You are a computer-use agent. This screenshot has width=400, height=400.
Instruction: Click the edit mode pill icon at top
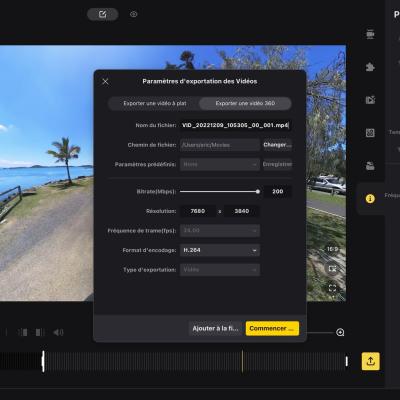click(x=103, y=14)
